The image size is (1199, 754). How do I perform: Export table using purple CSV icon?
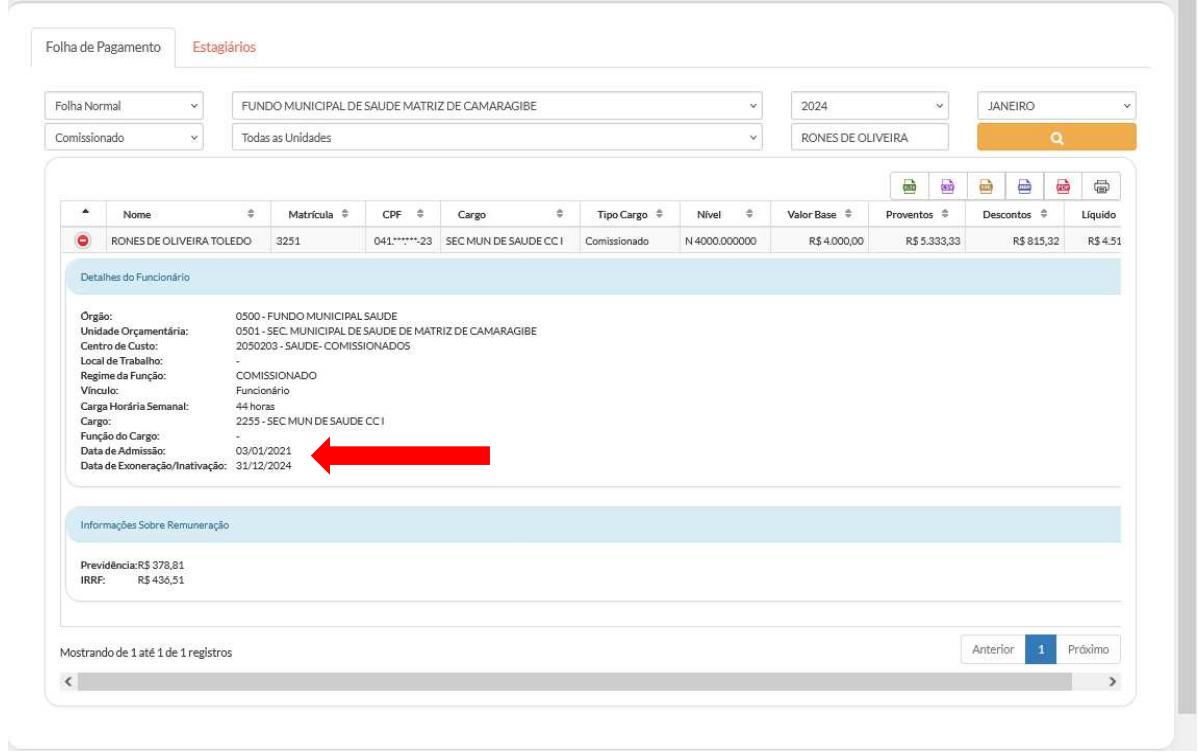click(x=947, y=186)
